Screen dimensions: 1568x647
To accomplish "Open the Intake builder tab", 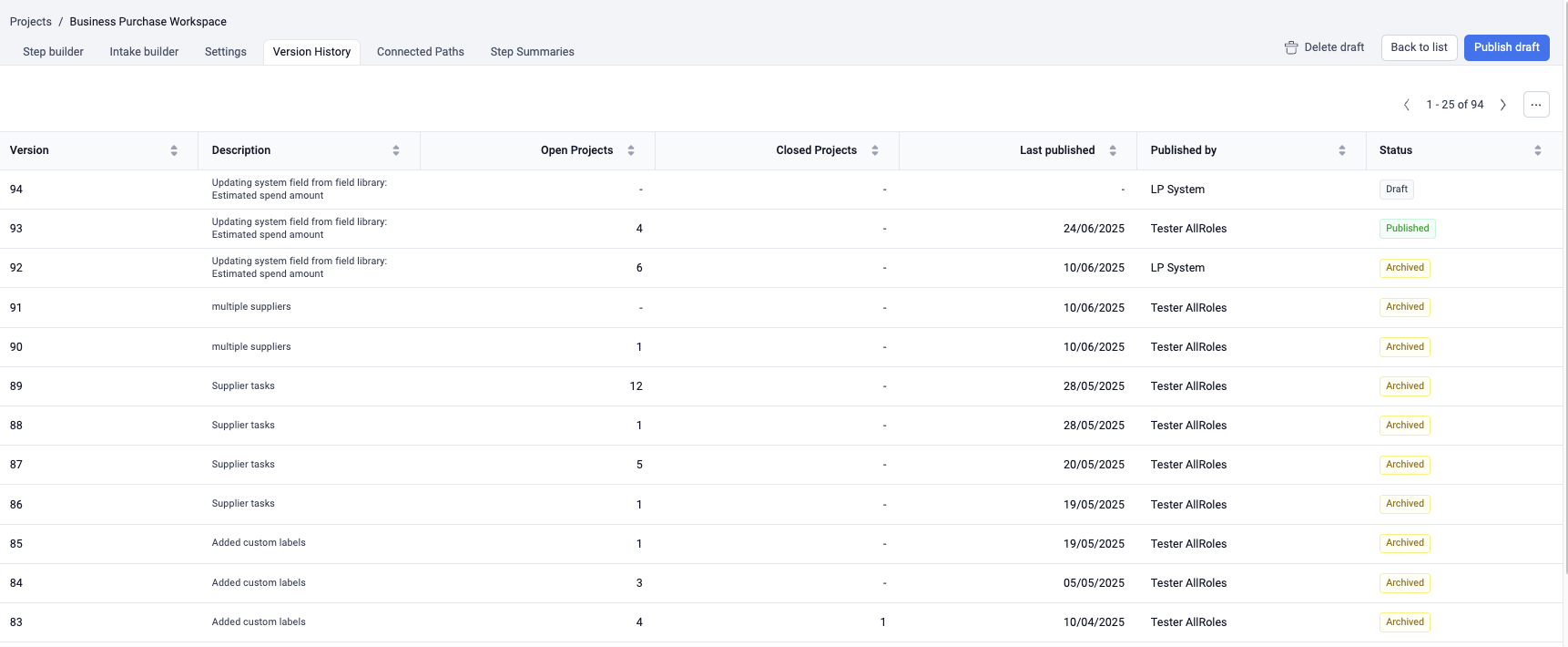I will point(144,52).
